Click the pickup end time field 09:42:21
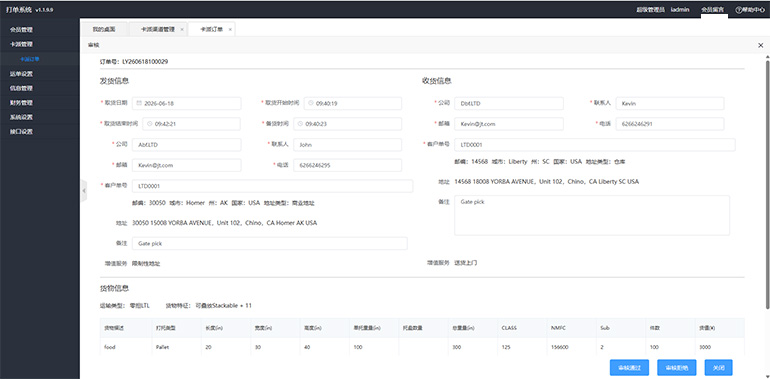The height and width of the screenshot is (380, 770). [x=192, y=124]
